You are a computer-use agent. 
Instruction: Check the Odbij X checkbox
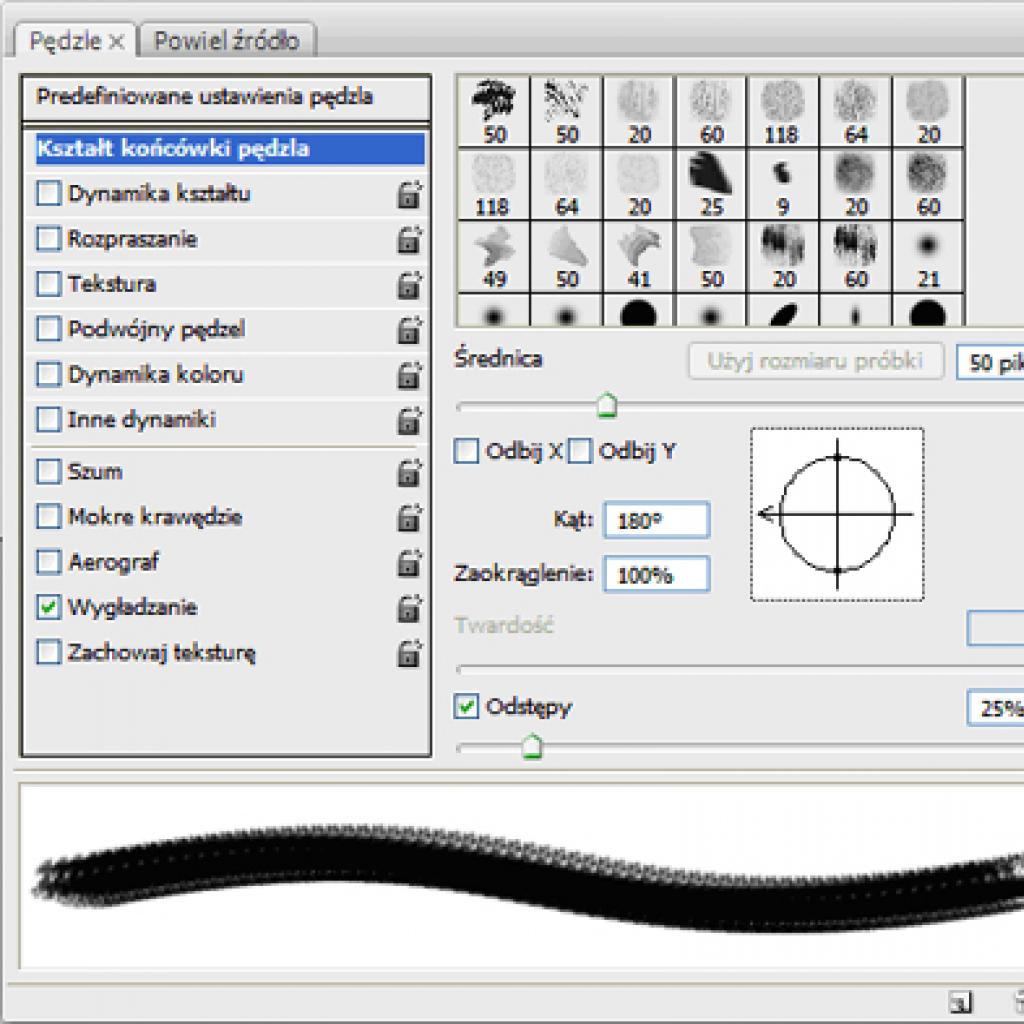466,451
